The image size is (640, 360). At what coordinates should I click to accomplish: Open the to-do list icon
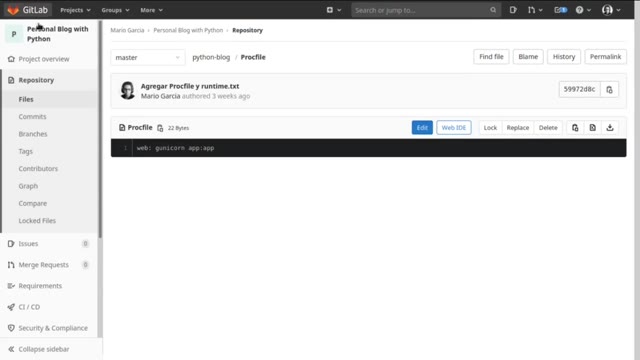click(x=560, y=10)
